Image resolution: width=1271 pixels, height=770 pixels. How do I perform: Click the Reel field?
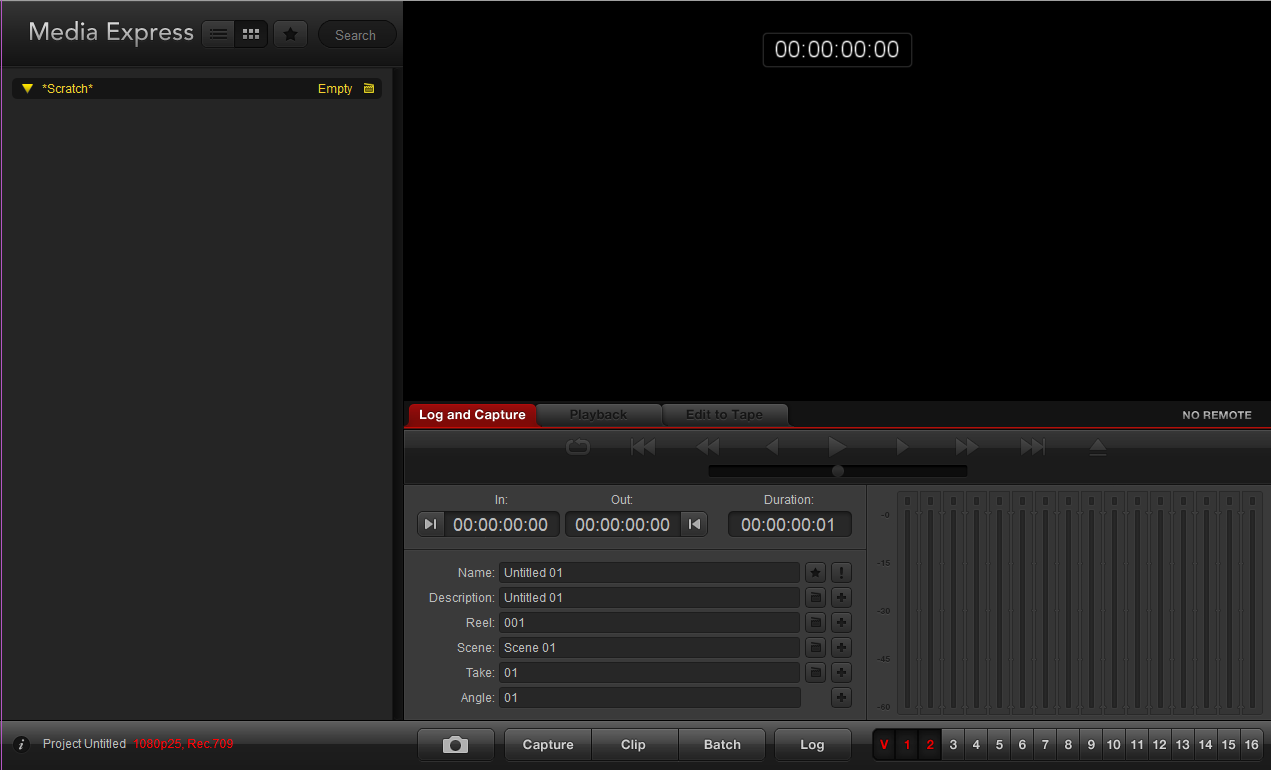click(649, 623)
